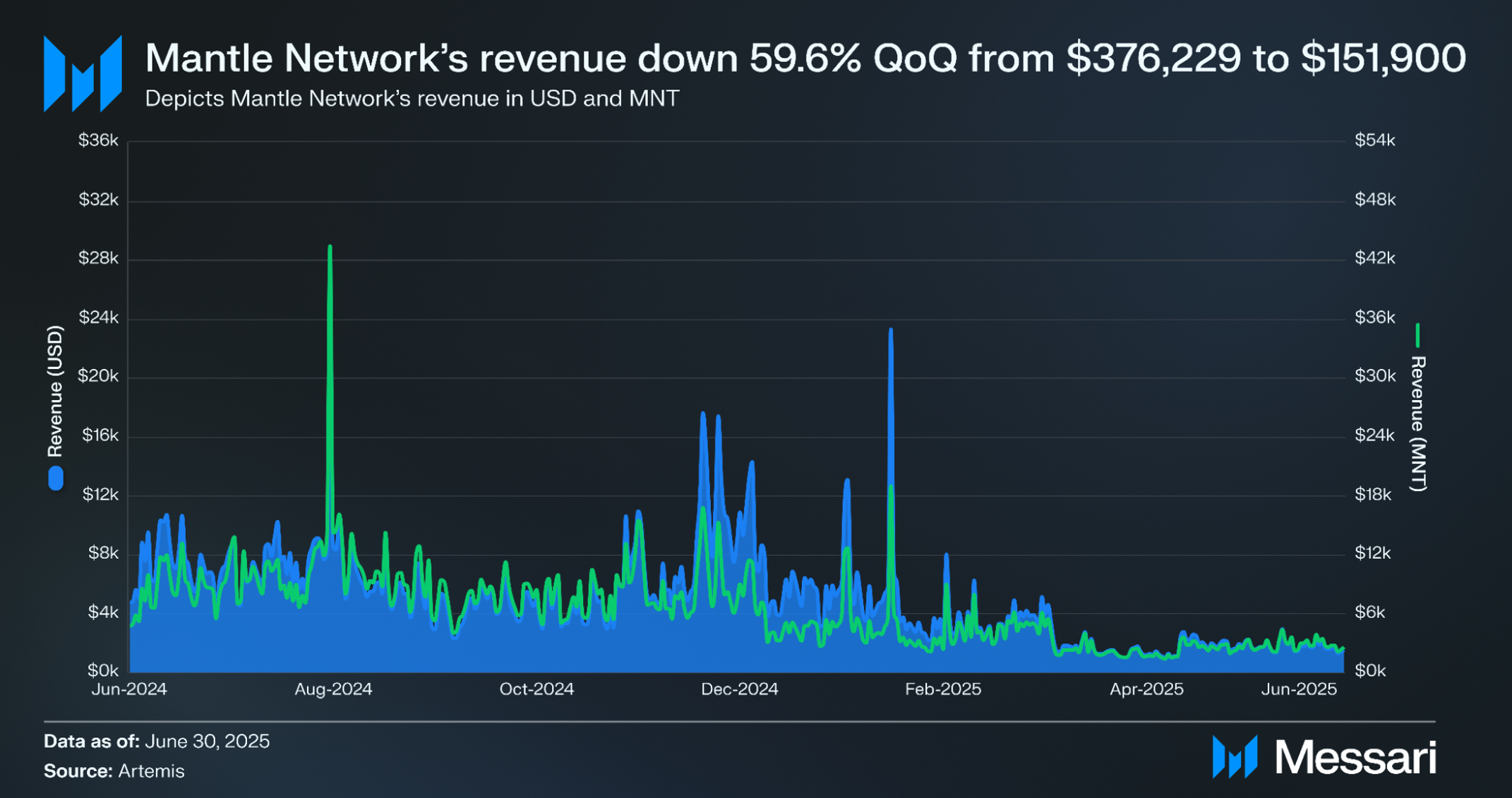Click the Aug-2024 x-axis label
The height and width of the screenshot is (798, 1512).
[x=333, y=689]
